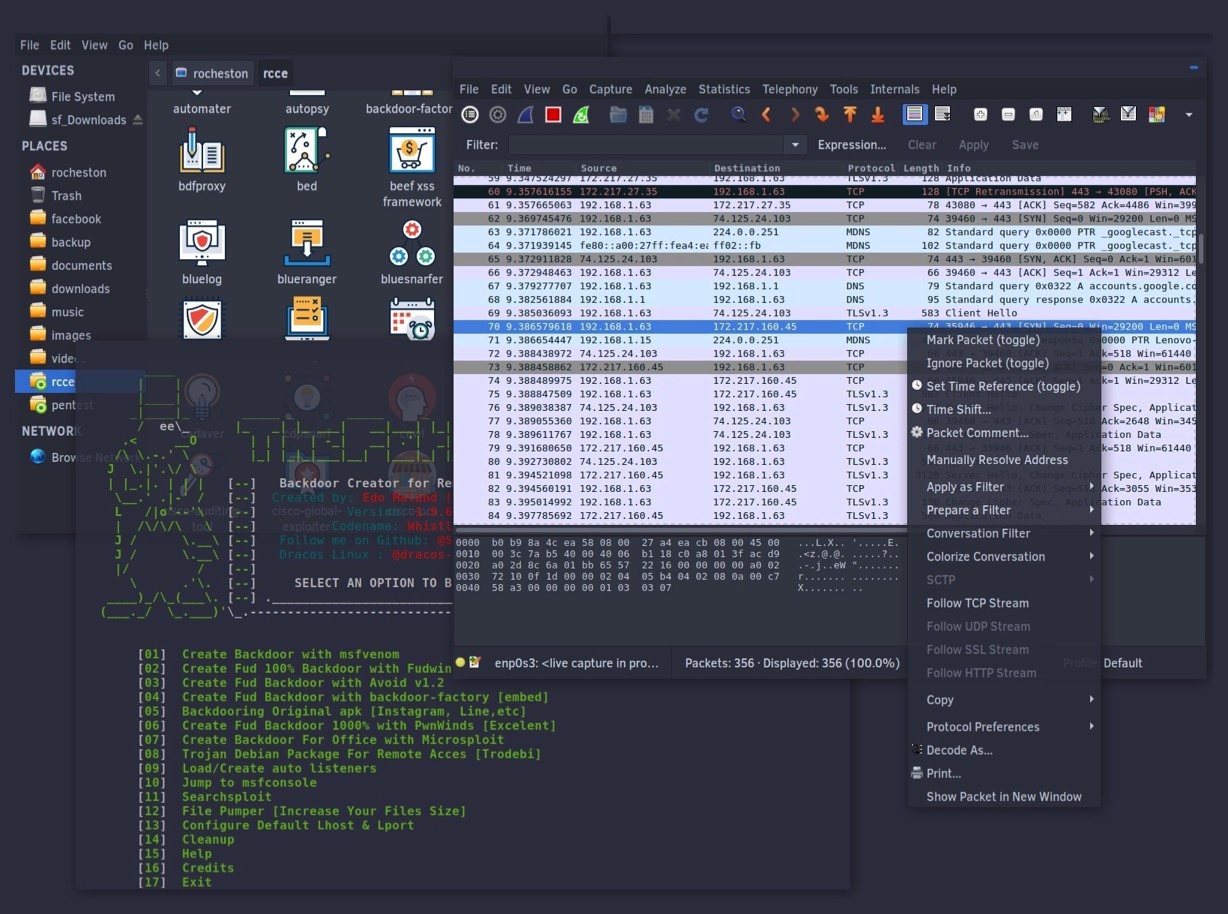The height and width of the screenshot is (914, 1228).
Task: Click the Expression... button beside the filter
Action: 852,145
